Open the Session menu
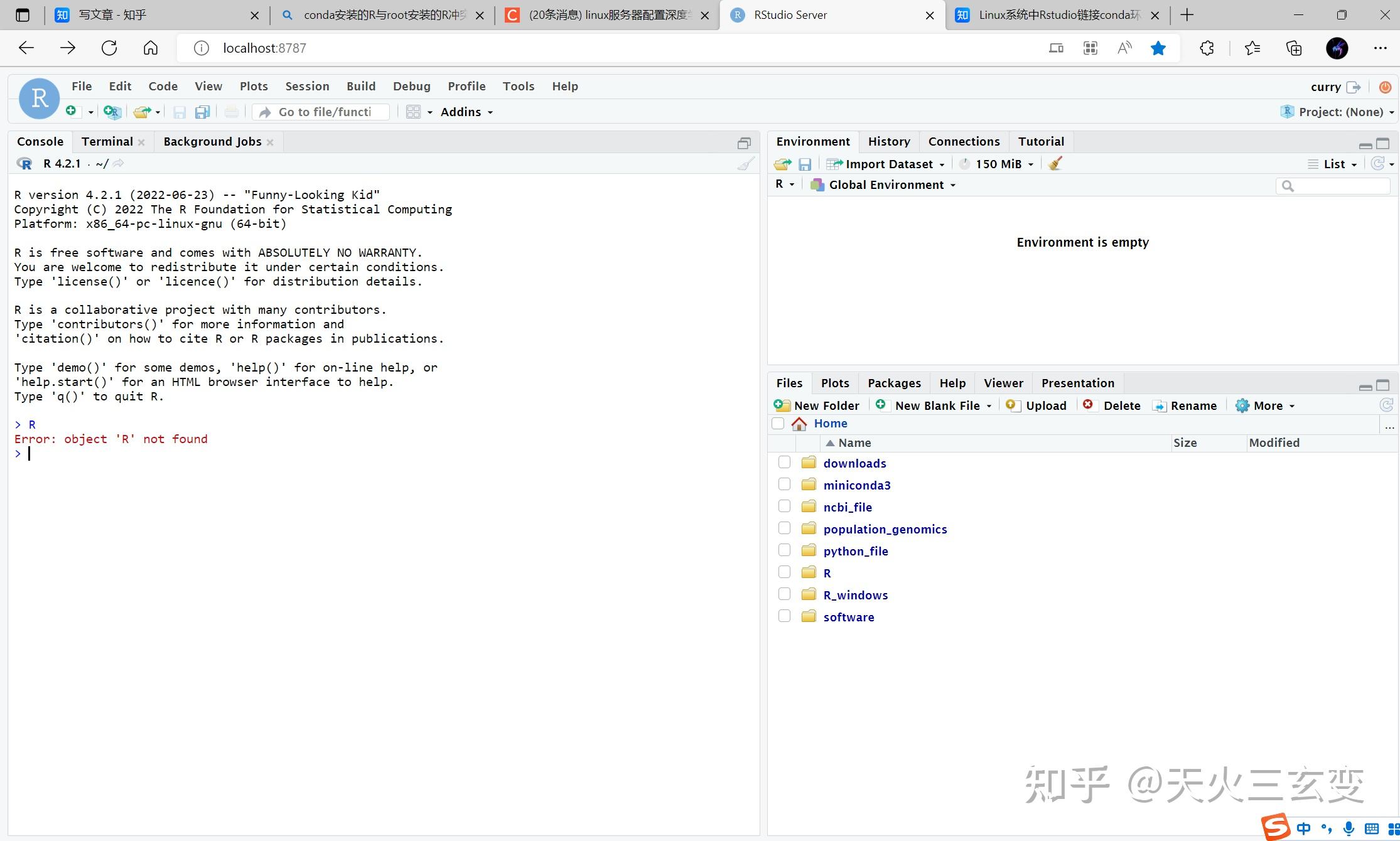The image size is (1400, 841). (307, 87)
